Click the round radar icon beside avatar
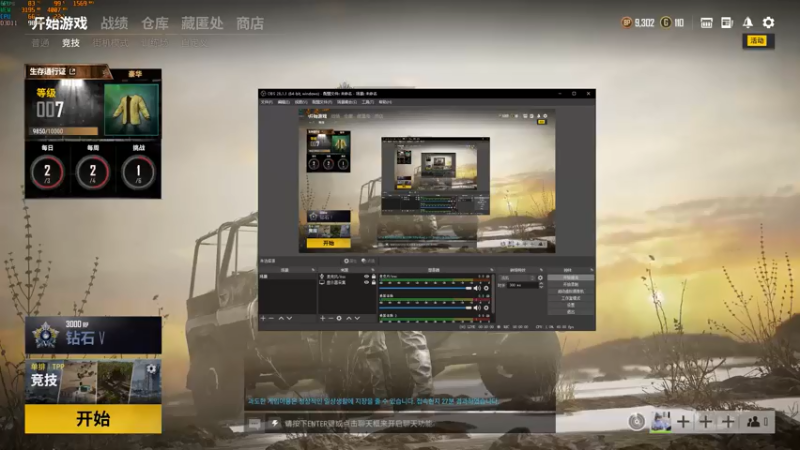 (x=637, y=422)
